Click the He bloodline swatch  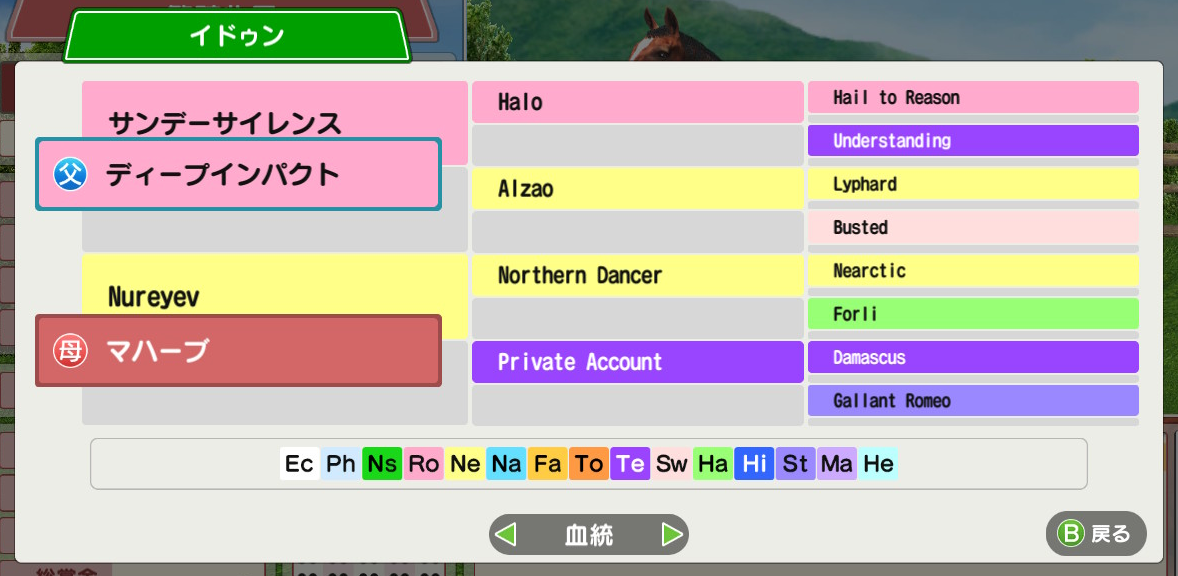tap(878, 464)
